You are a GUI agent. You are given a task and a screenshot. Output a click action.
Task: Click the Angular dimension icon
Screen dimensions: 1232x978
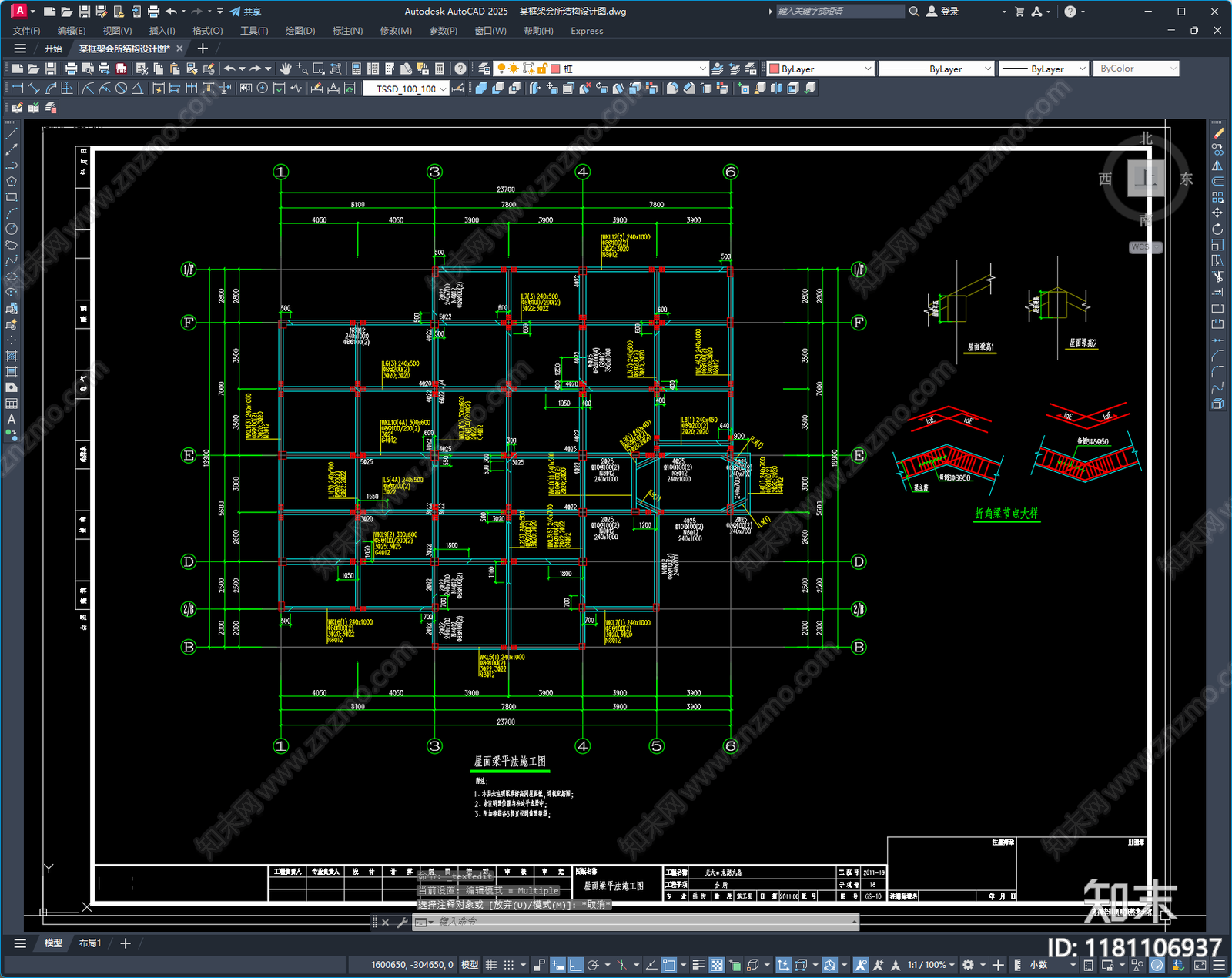tap(137, 89)
